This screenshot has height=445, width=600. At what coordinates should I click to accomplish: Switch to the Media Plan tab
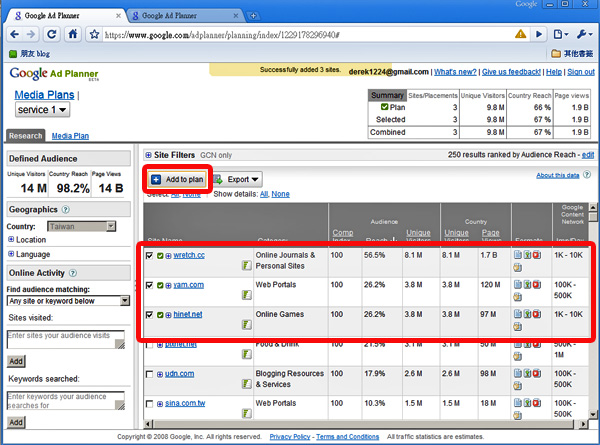pyautogui.click(x=70, y=136)
